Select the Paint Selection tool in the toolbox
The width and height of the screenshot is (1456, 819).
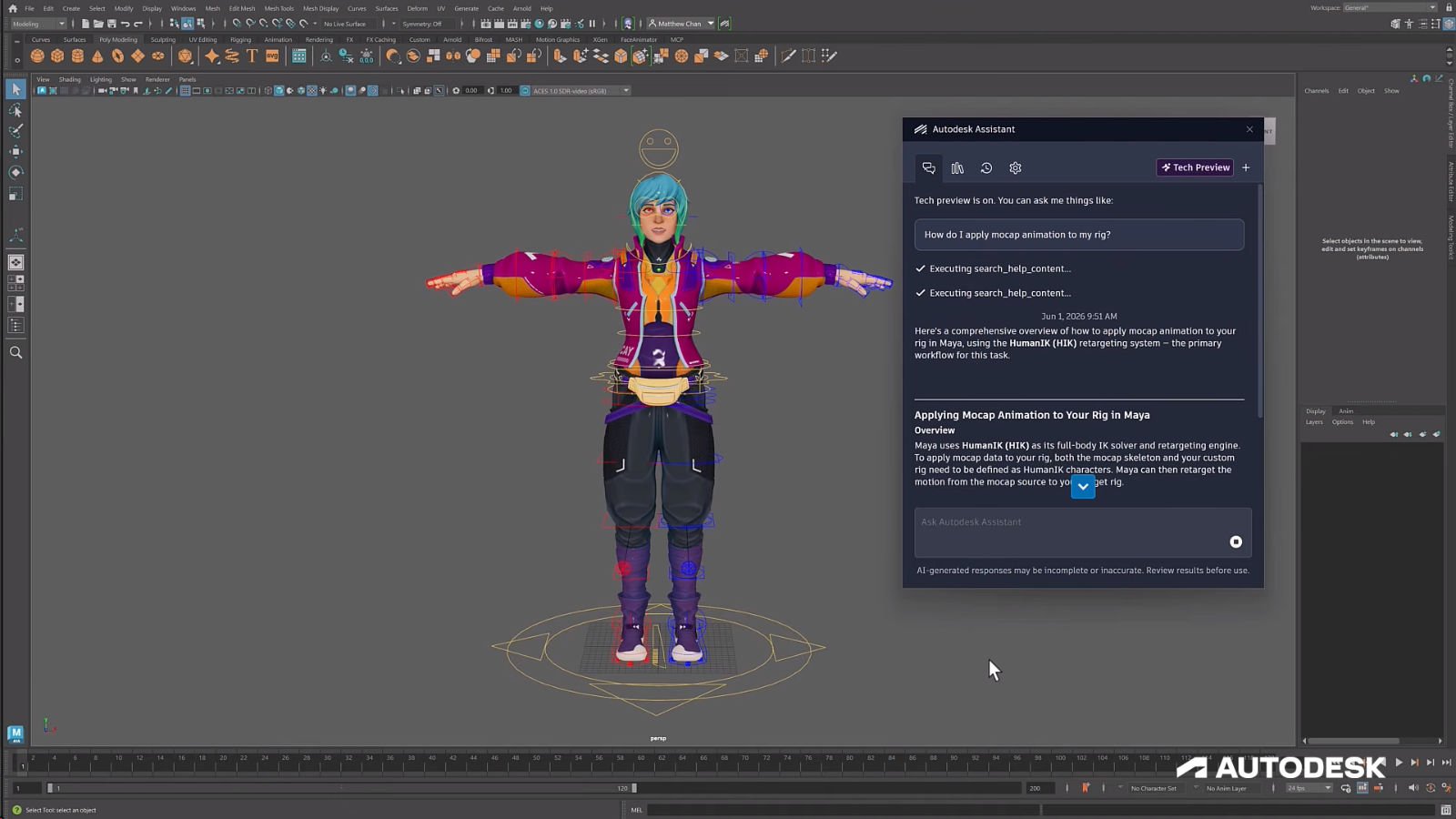click(x=15, y=131)
